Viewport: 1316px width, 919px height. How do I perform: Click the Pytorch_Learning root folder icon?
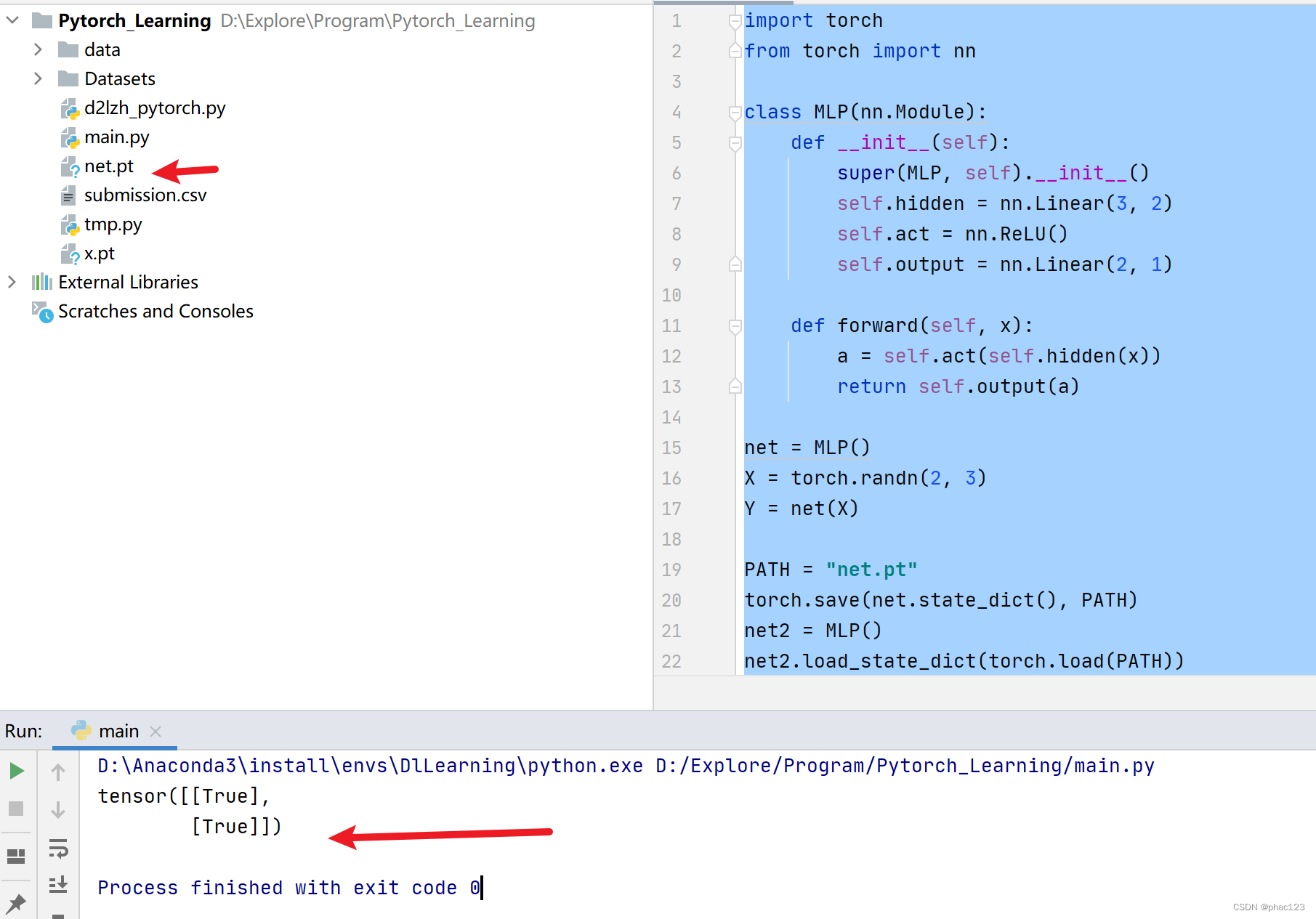[x=42, y=20]
